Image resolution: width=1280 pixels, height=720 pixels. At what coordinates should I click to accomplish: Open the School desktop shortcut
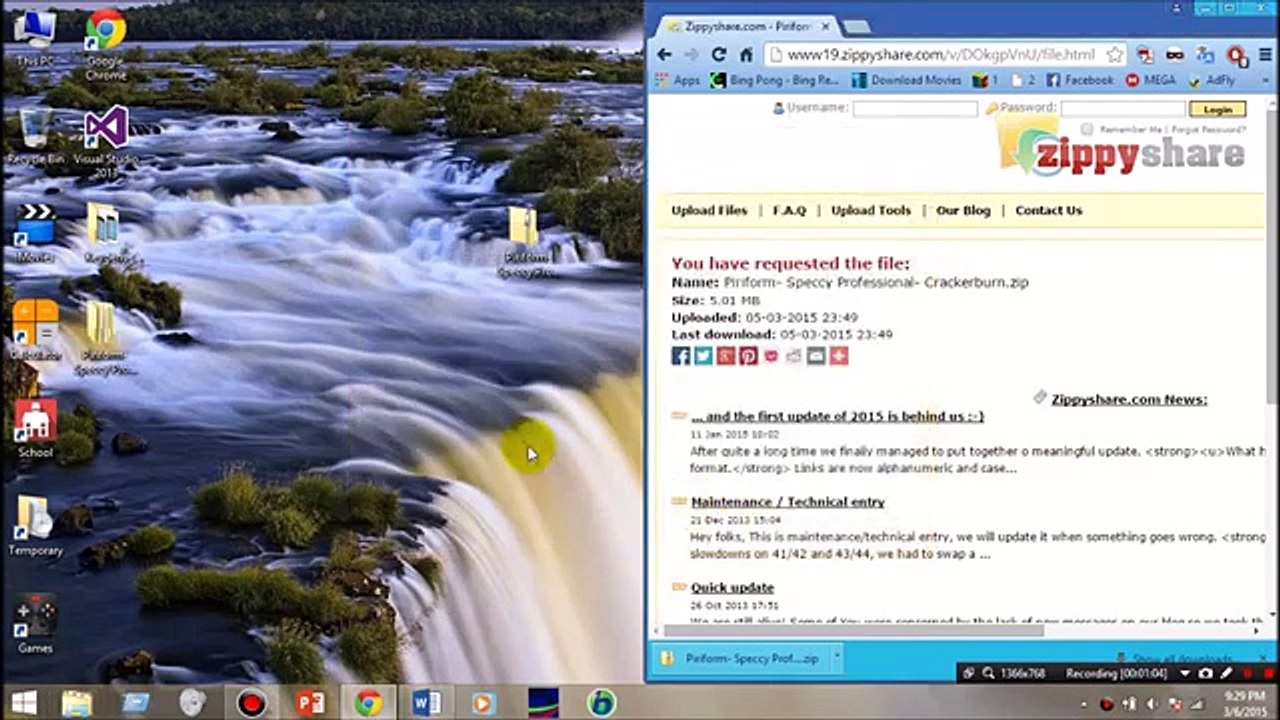pos(35,428)
